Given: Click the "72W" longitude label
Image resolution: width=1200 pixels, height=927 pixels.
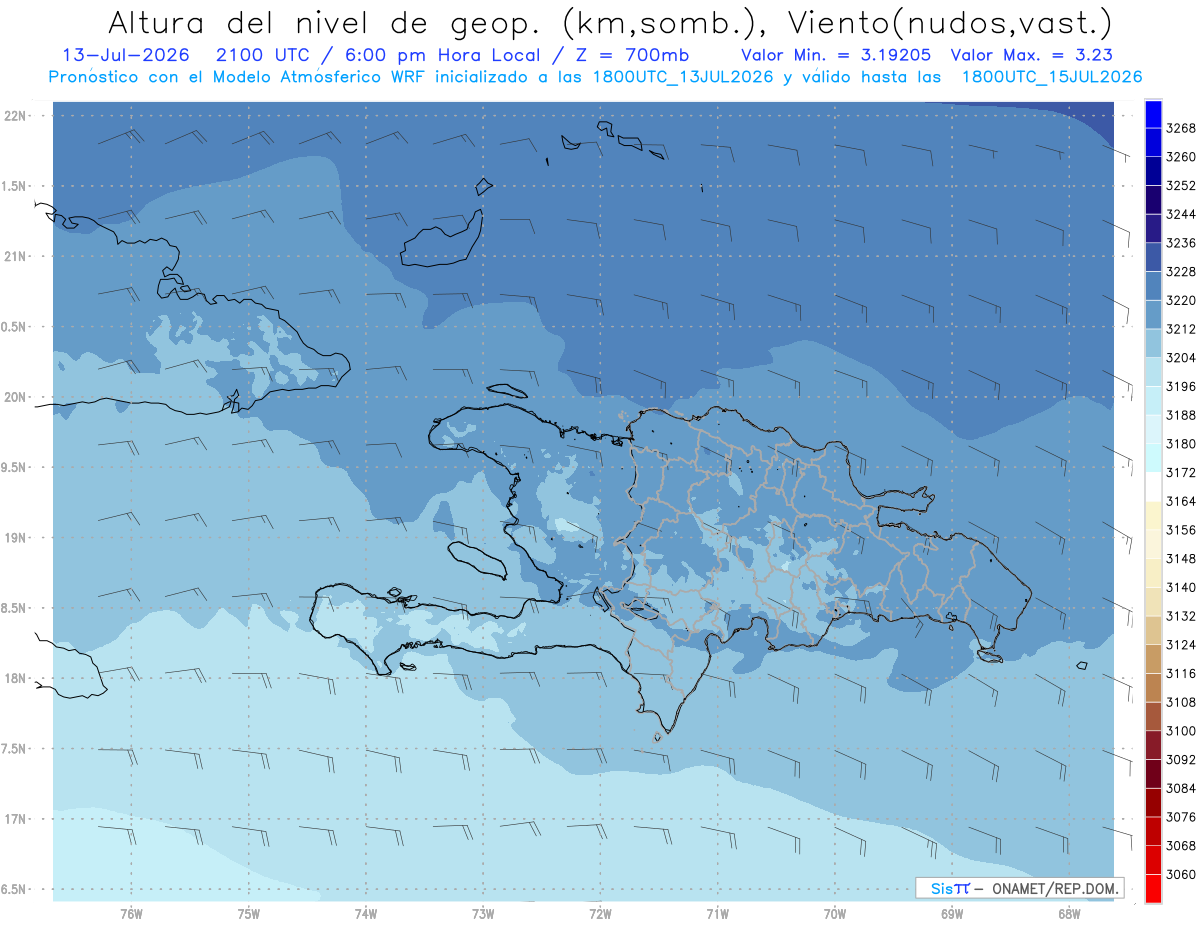Looking at the screenshot, I should tap(601, 913).
